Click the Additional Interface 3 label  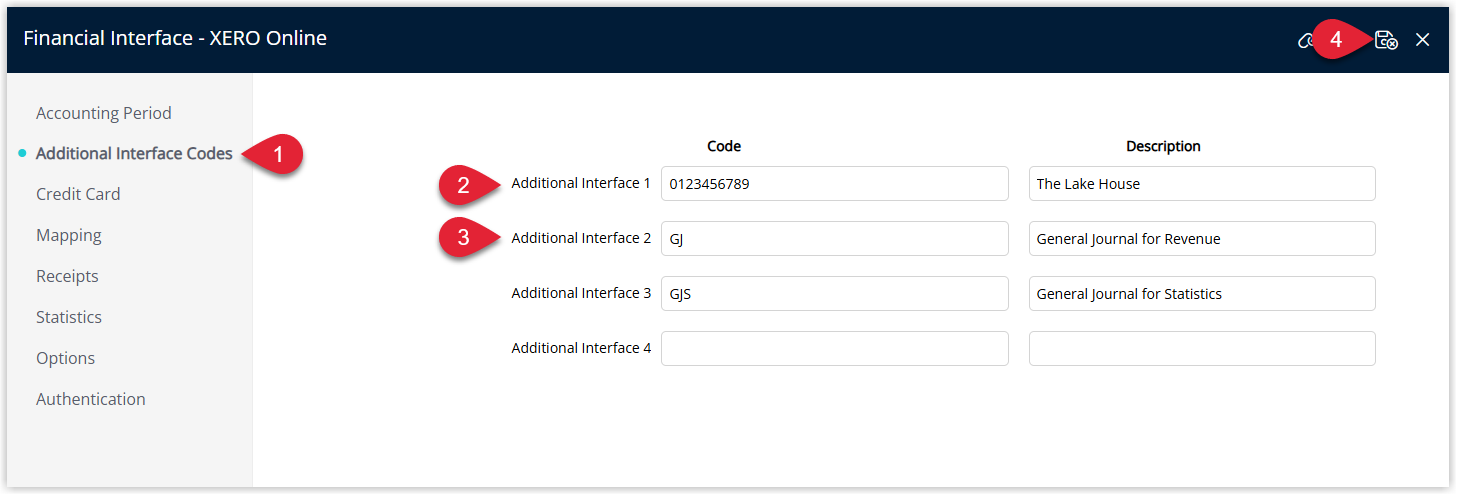[581, 293]
